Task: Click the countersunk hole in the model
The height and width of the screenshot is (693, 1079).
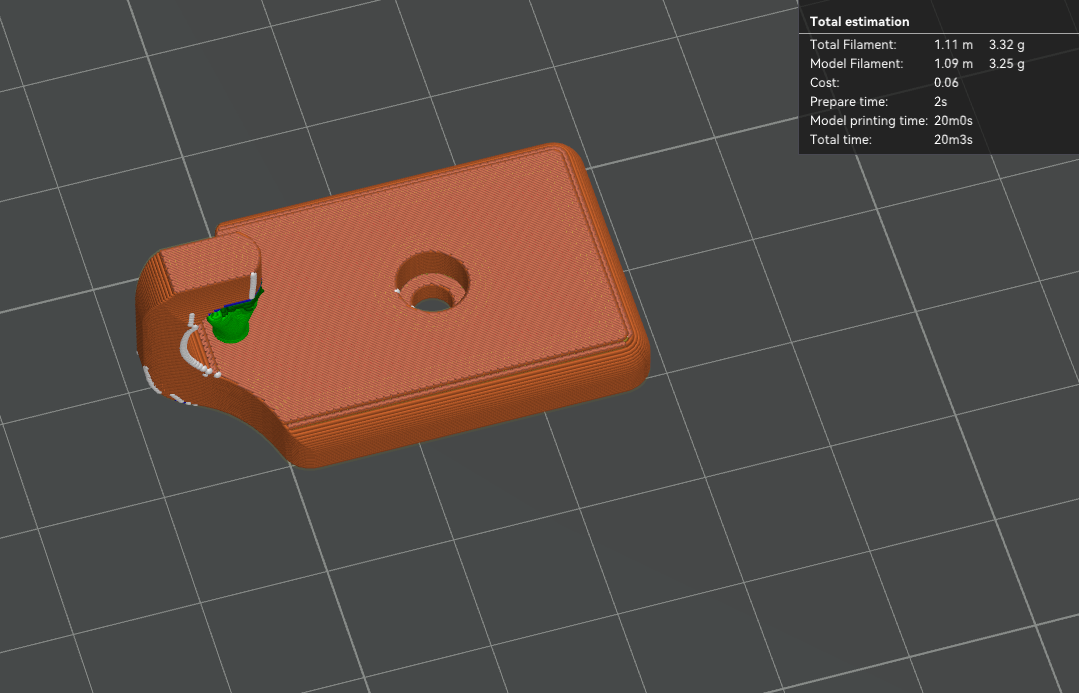Action: click(432, 282)
